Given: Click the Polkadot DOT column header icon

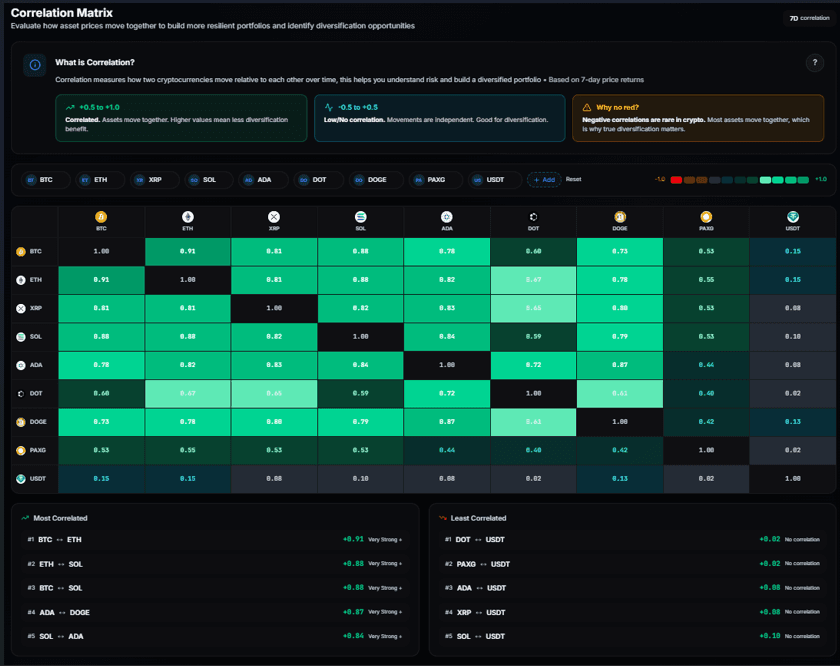Looking at the screenshot, I should point(533,216).
